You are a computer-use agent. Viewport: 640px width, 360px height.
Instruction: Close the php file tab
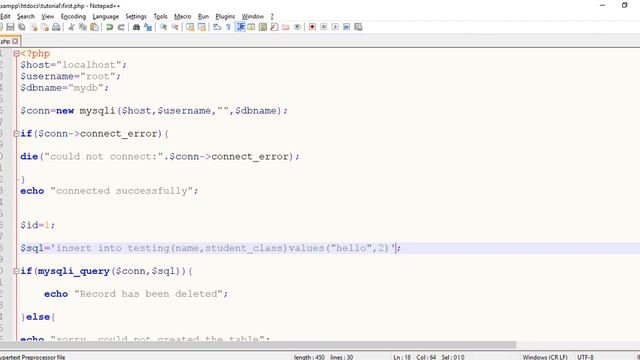pyautogui.click(x=15, y=41)
